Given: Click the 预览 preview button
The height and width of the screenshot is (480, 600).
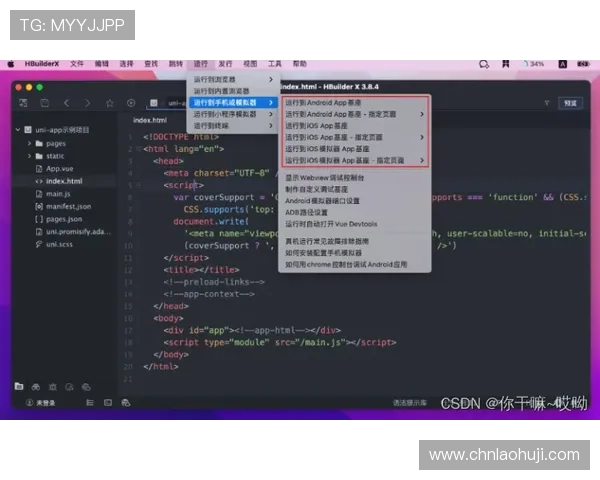Looking at the screenshot, I should 569,103.
